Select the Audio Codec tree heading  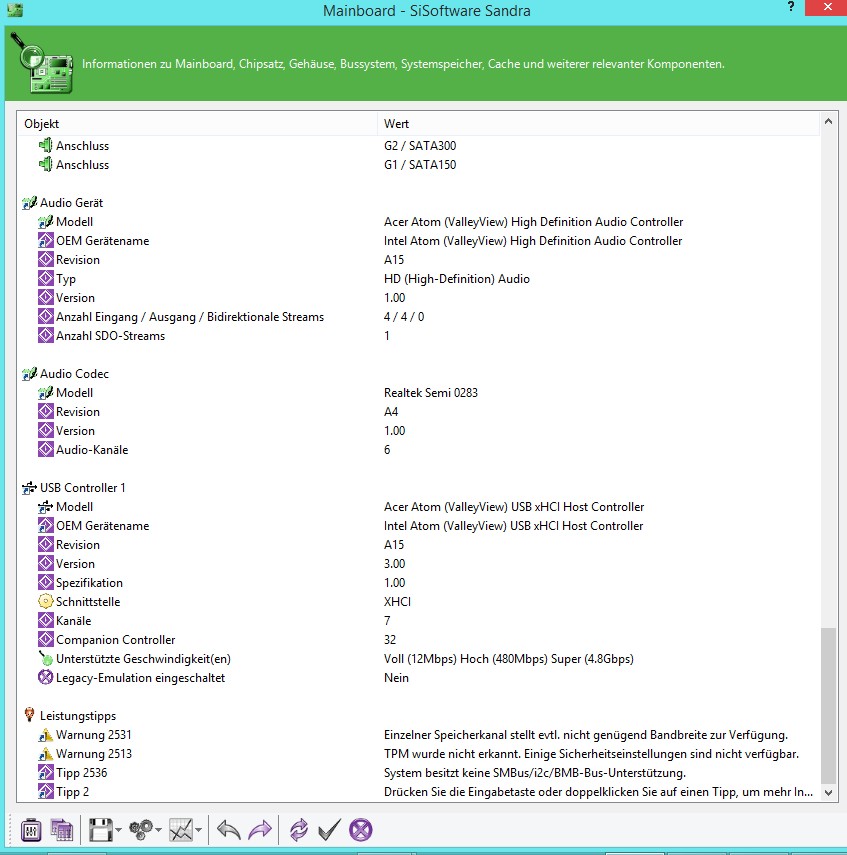[74, 374]
